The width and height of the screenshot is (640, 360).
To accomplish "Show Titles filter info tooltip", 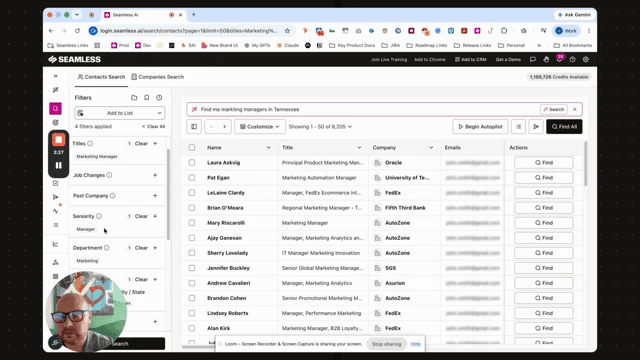I will 90,143.
